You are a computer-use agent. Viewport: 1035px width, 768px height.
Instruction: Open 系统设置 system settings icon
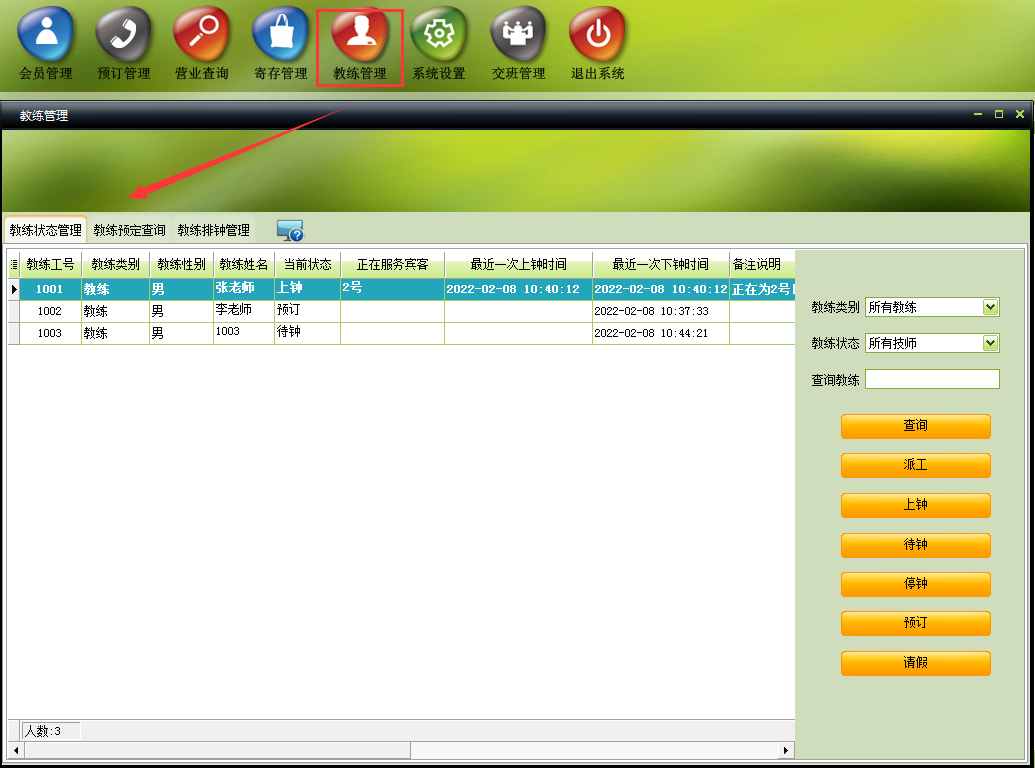[x=439, y=45]
